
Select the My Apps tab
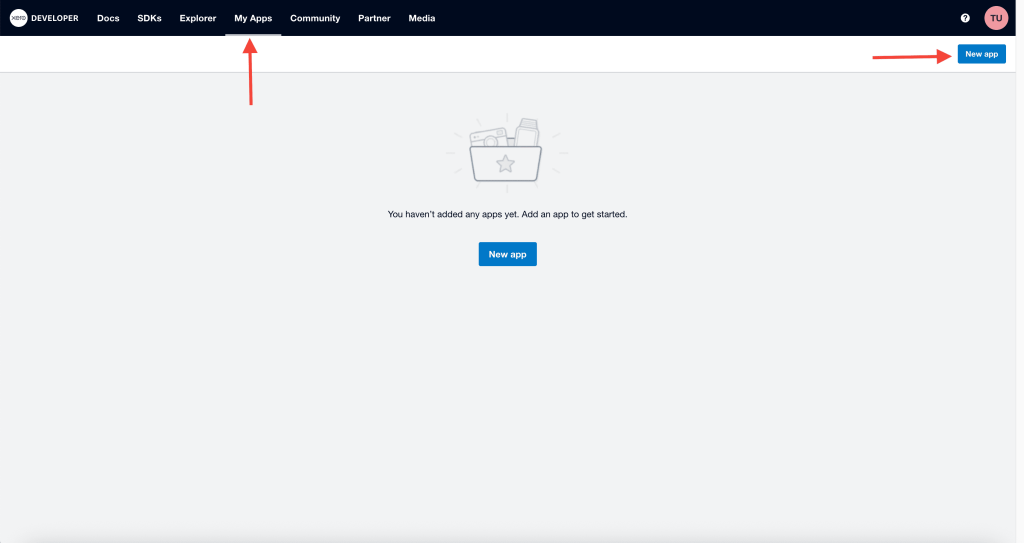pos(253,18)
